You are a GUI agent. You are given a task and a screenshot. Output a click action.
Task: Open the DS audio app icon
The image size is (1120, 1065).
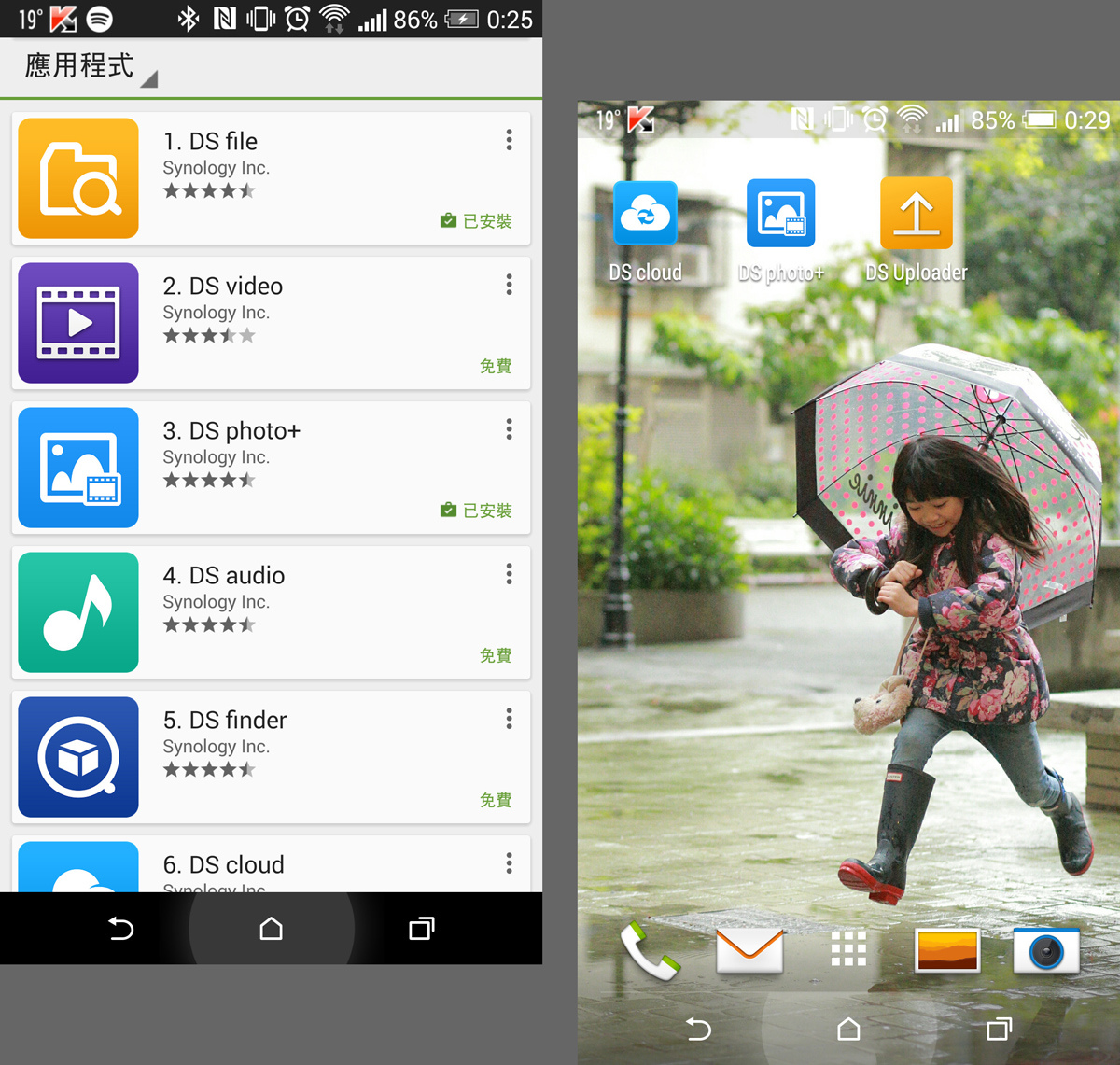click(78, 612)
